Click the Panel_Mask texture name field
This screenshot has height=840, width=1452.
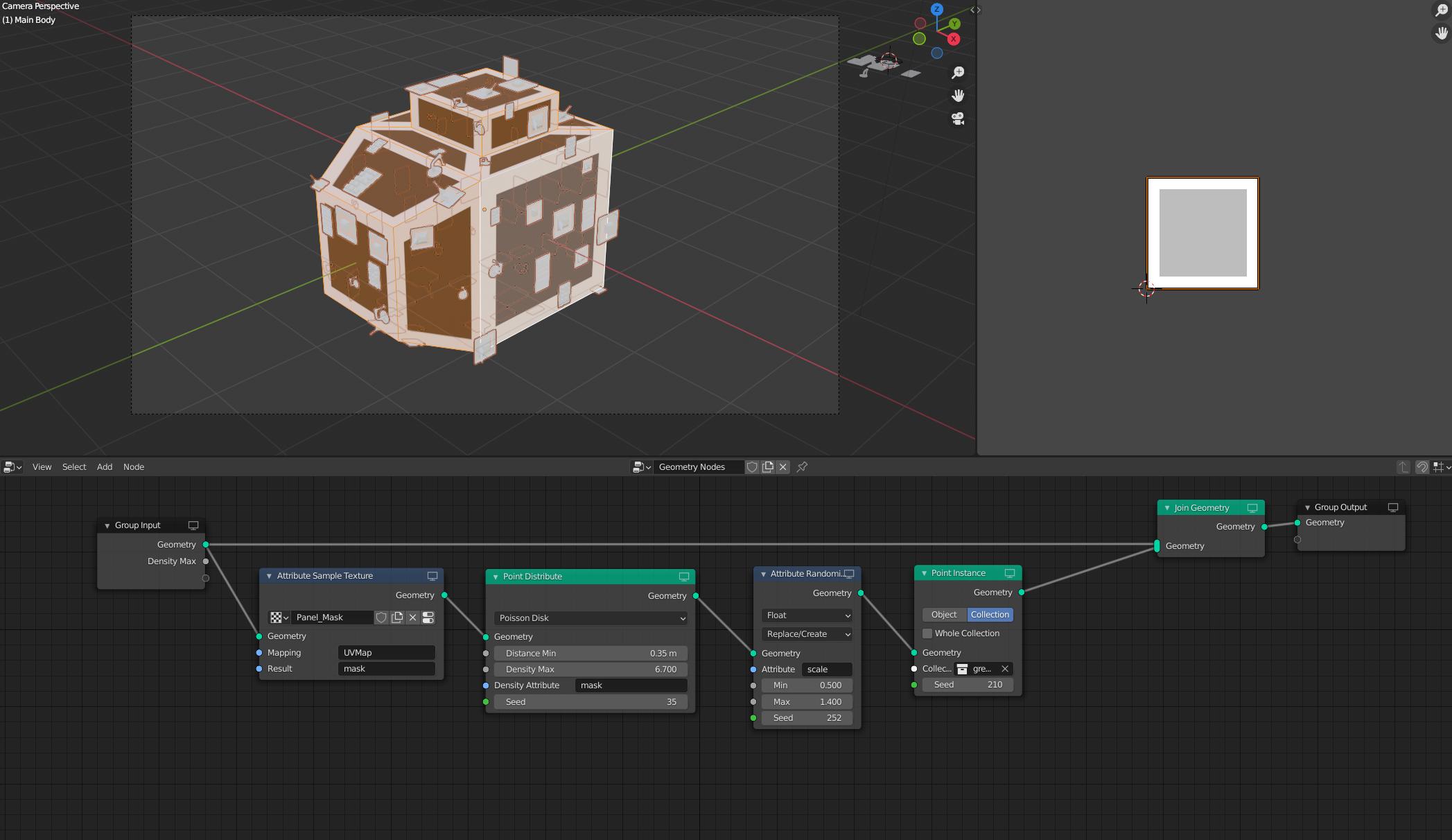[x=332, y=618]
